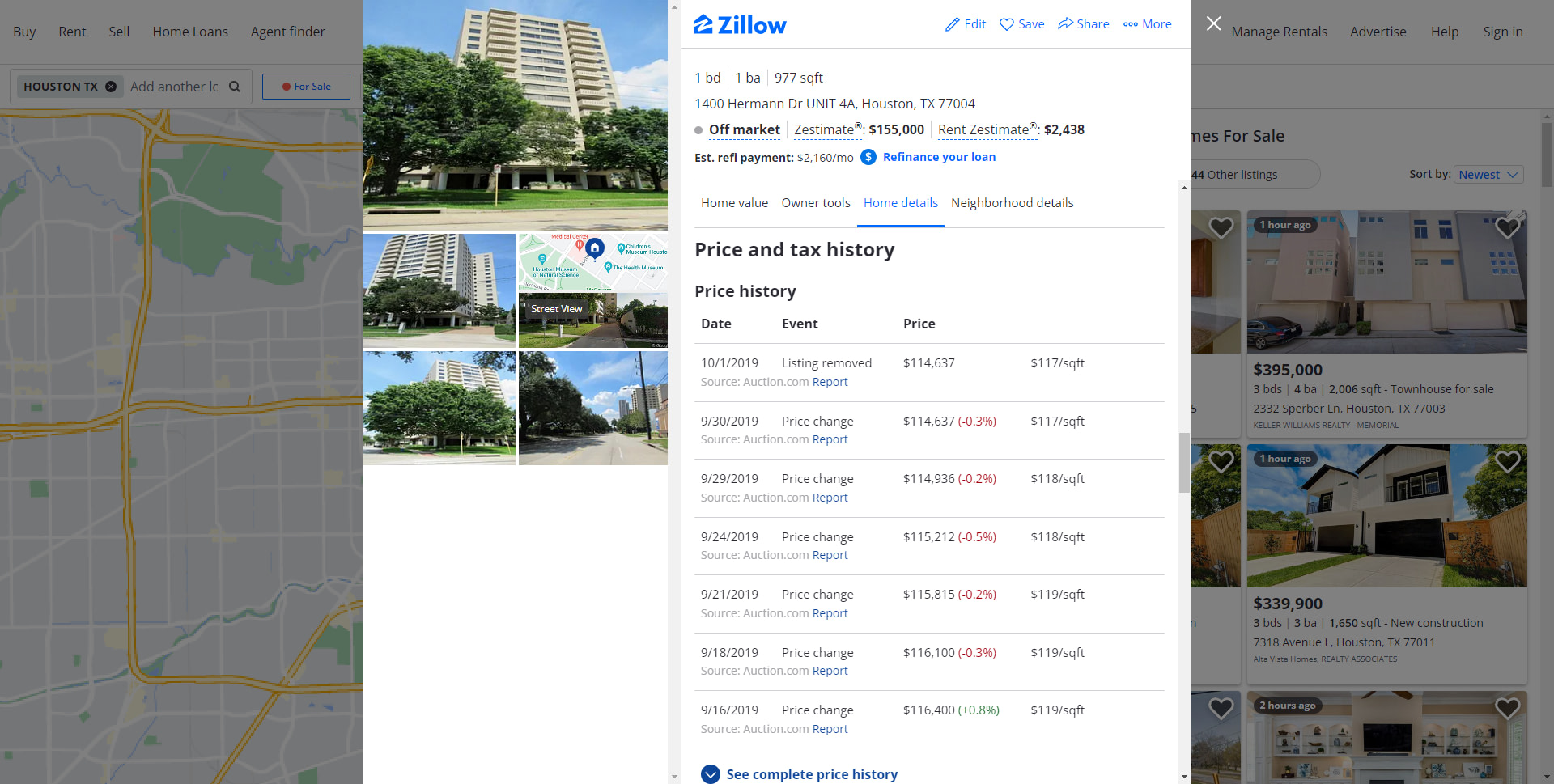Open the map thumbnail with home pin

(593, 262)
